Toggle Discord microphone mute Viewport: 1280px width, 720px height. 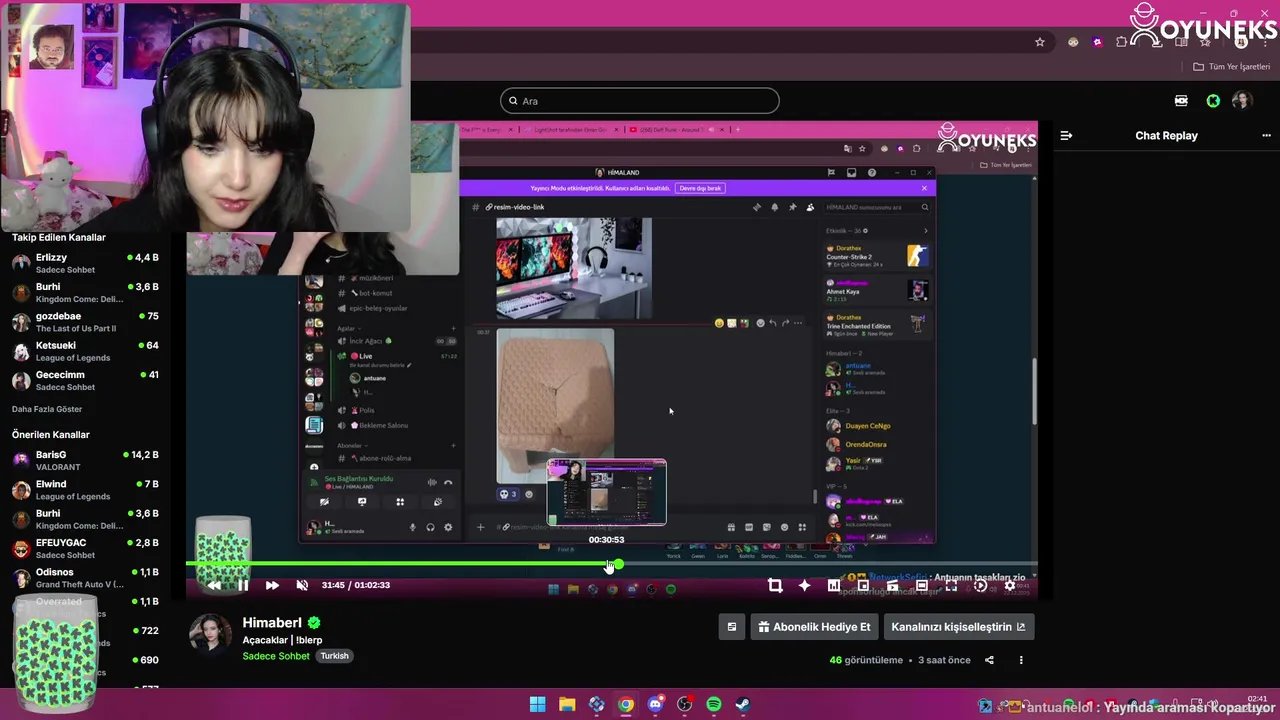coord(412,527)
